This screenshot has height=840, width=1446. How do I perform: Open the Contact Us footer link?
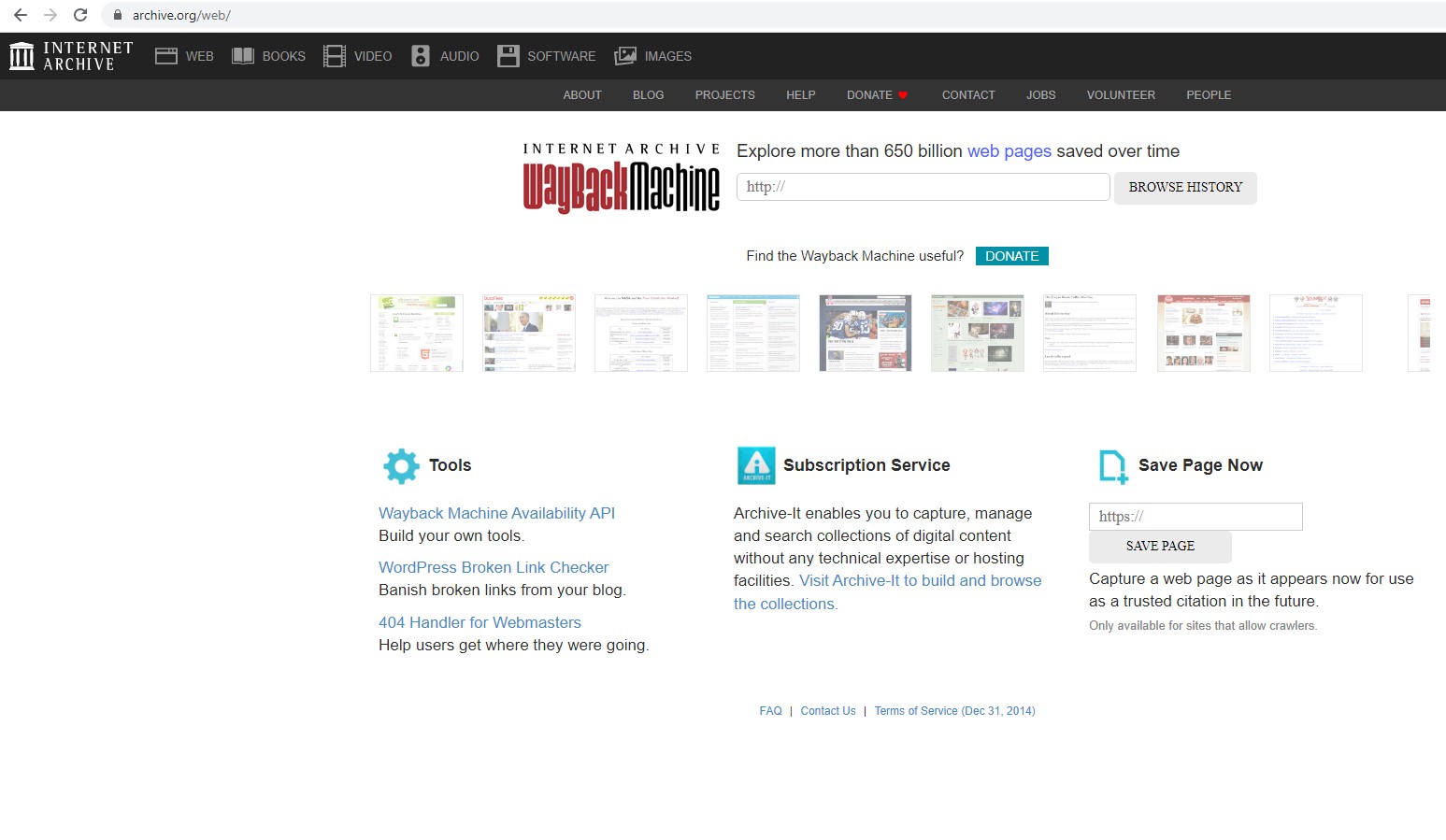[828, 711]
